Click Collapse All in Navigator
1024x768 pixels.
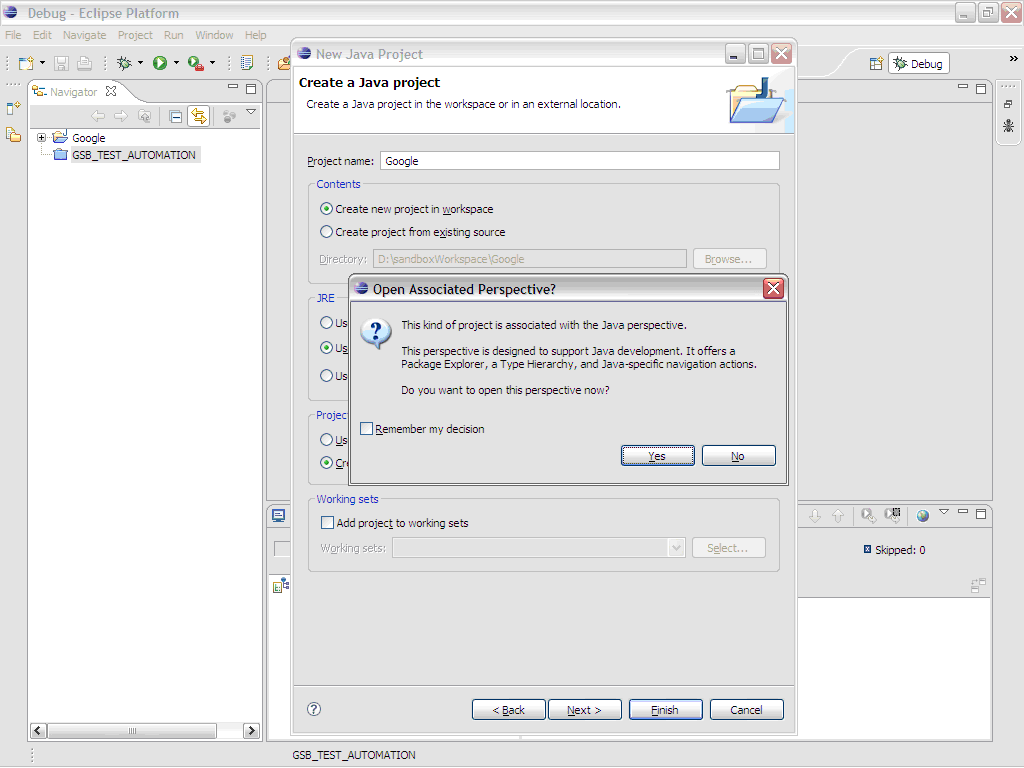pos(175,116)
